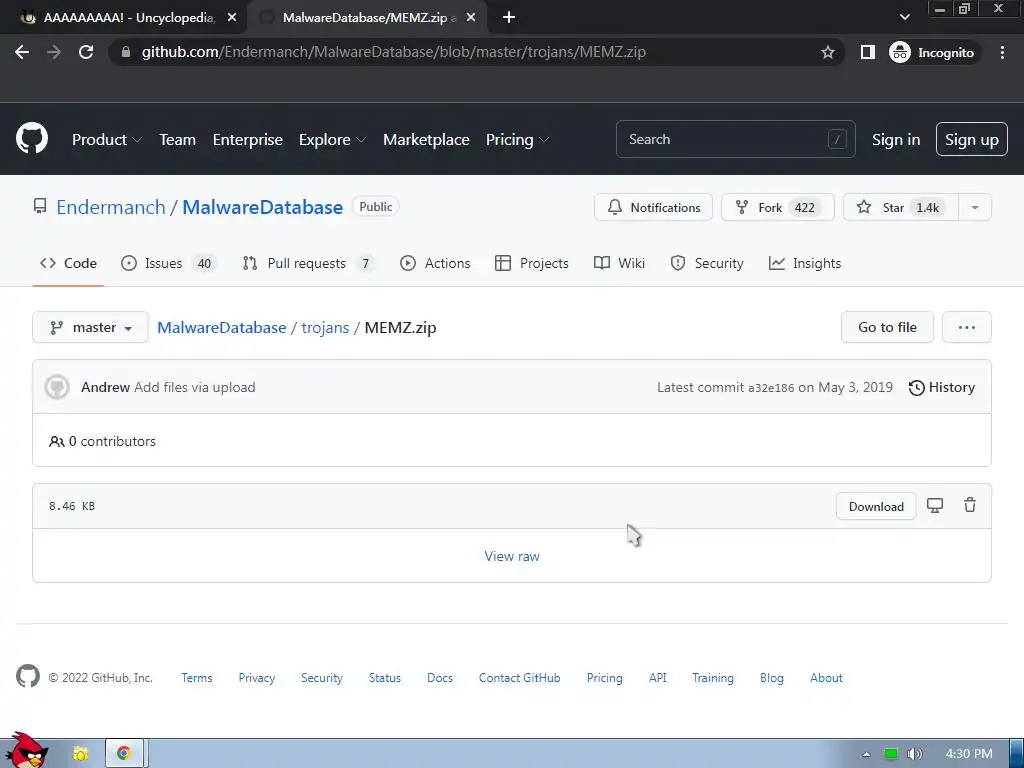Image resolution: width=1024 pixels, height=768 pixels.
Task: Reload the page with the refresh icon
Action: (86, 52)
